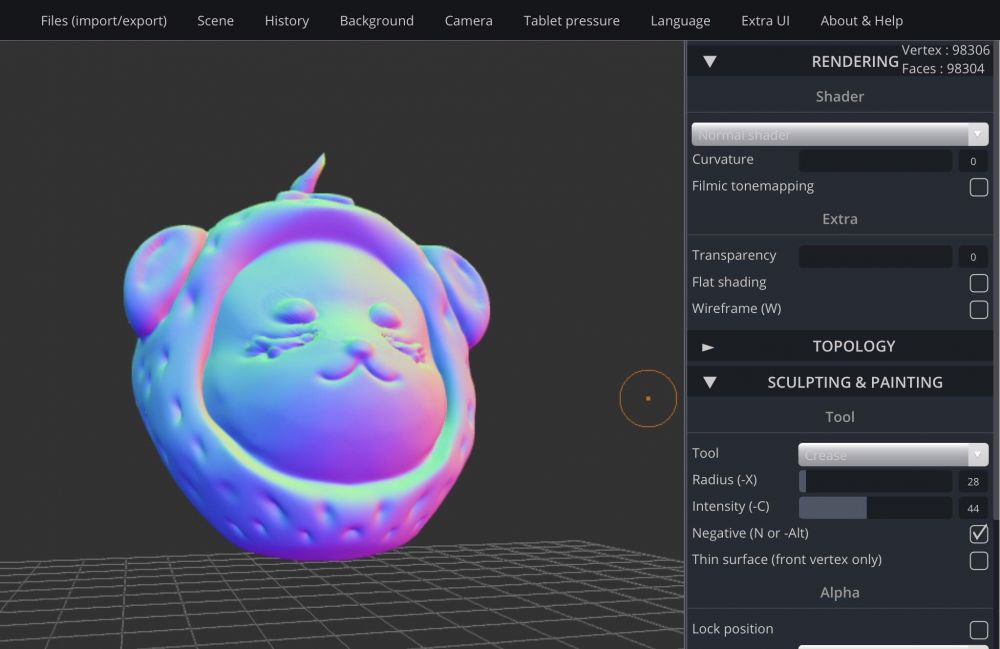Open the Scene menu
Screen dimensions: 1000x649
pos(215,20)
